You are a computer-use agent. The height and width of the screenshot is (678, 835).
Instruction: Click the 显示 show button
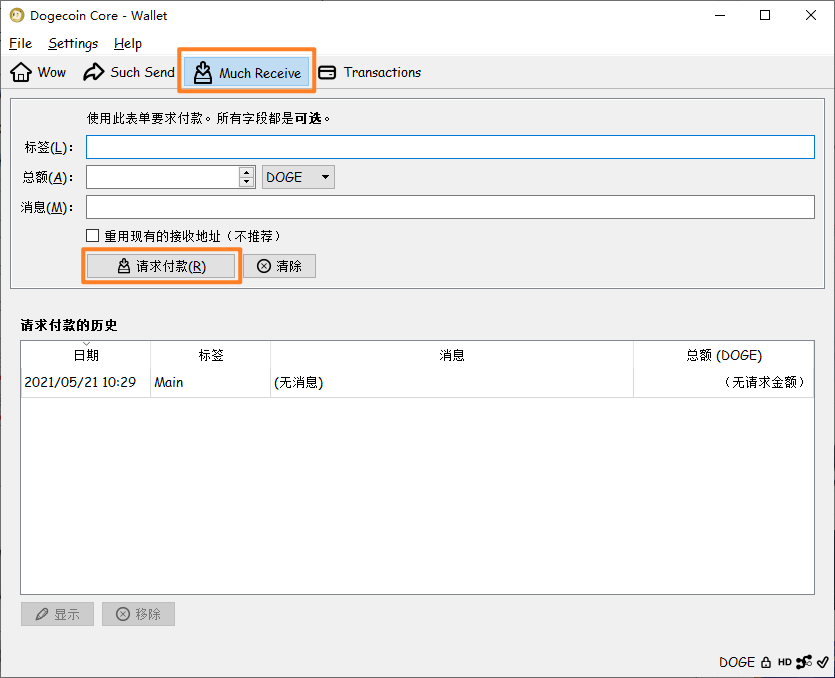(58, 614)
